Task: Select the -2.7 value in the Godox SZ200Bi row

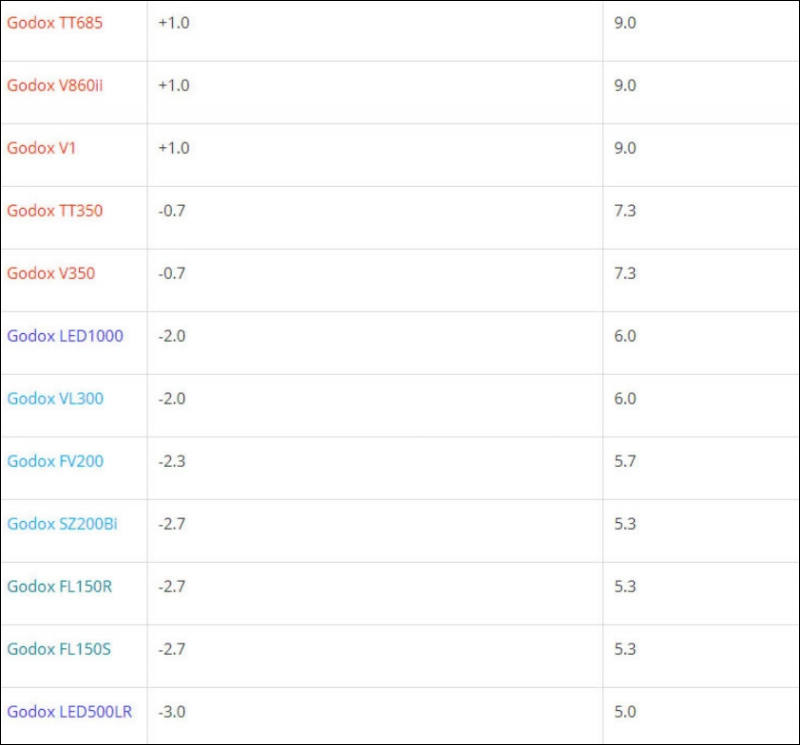Action: [x=172, y=524]
